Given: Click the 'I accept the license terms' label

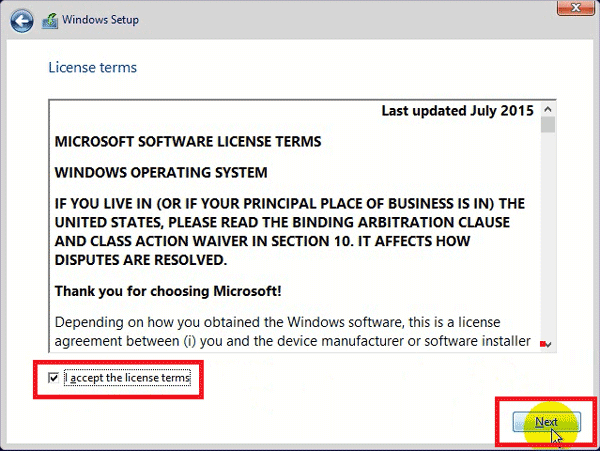Looking at the screenshot, I should click(x=127, y=378).
